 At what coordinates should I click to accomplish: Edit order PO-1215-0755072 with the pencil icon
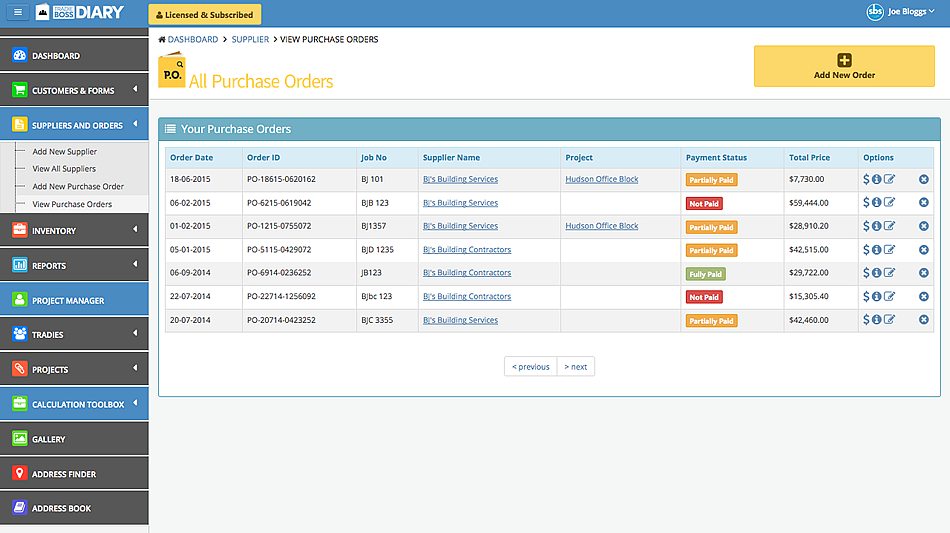pyautogui.click(x=889, y=226)
